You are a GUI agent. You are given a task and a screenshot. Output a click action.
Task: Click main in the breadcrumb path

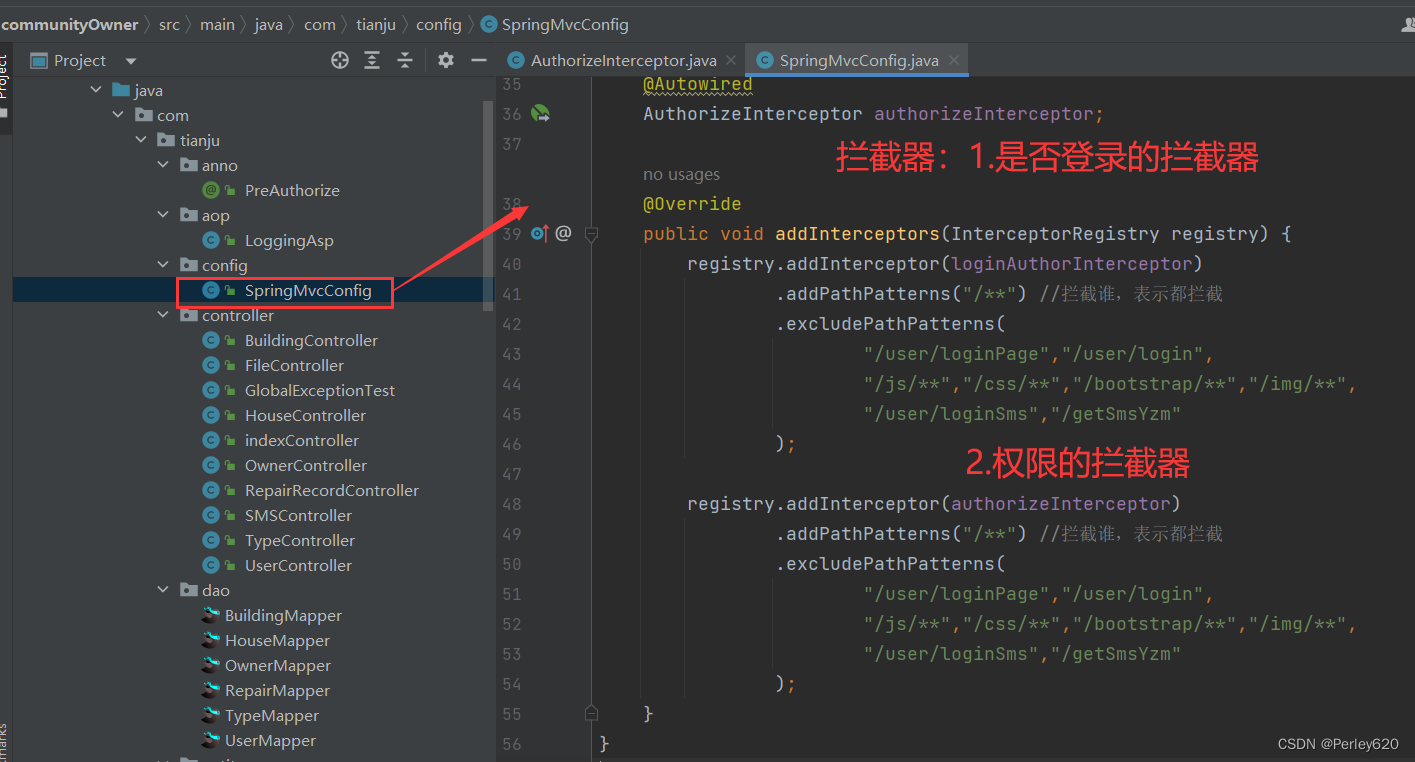click(217, 24)
